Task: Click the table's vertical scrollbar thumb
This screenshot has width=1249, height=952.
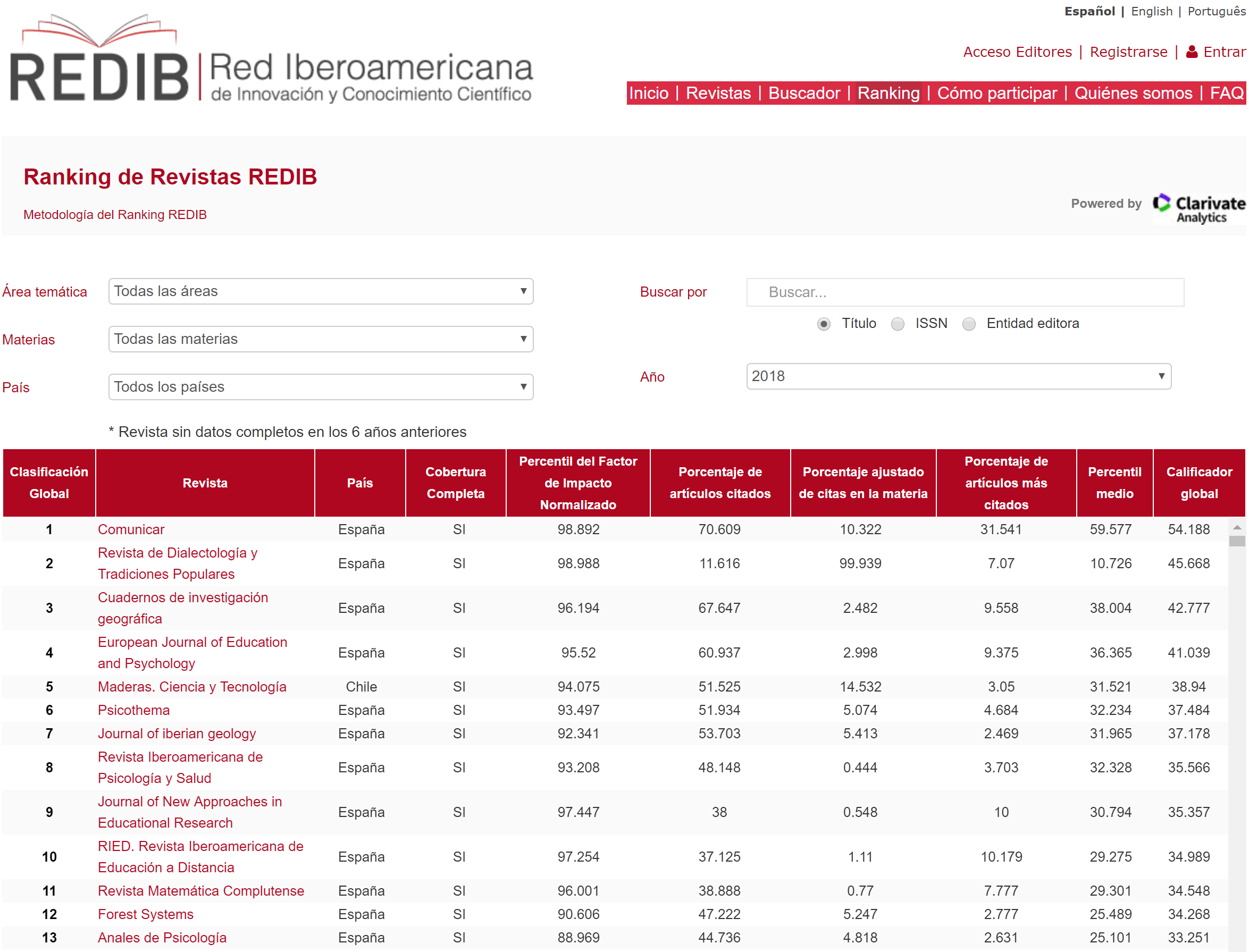Action: (1237, 541)
